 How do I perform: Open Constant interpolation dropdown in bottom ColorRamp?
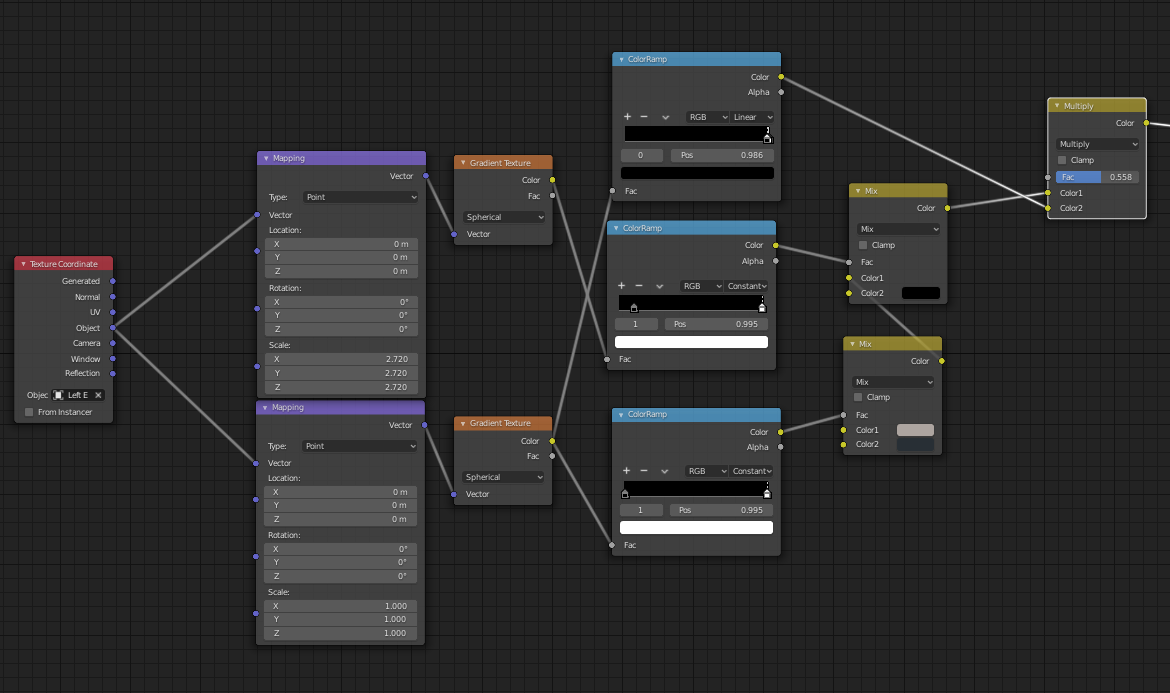click(x=751, y=471)
